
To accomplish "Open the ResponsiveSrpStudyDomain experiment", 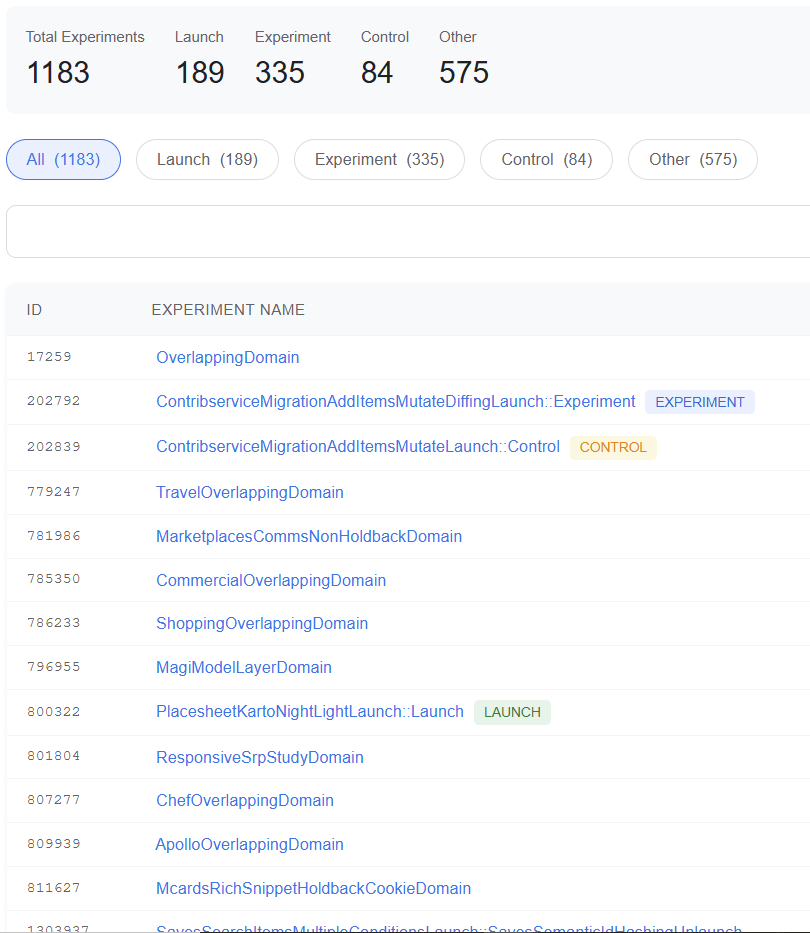I will point(259,757).
